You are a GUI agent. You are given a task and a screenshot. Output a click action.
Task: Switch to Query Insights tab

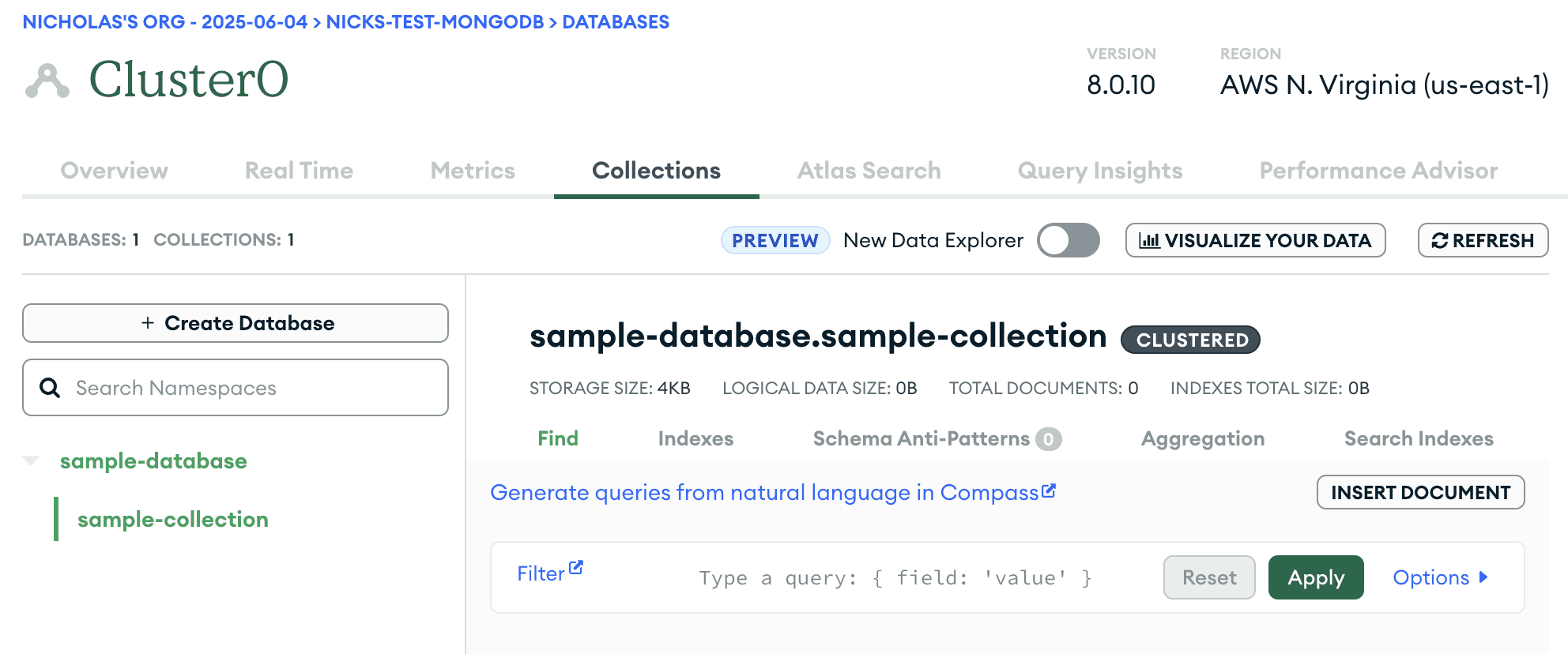[1100, 171]
